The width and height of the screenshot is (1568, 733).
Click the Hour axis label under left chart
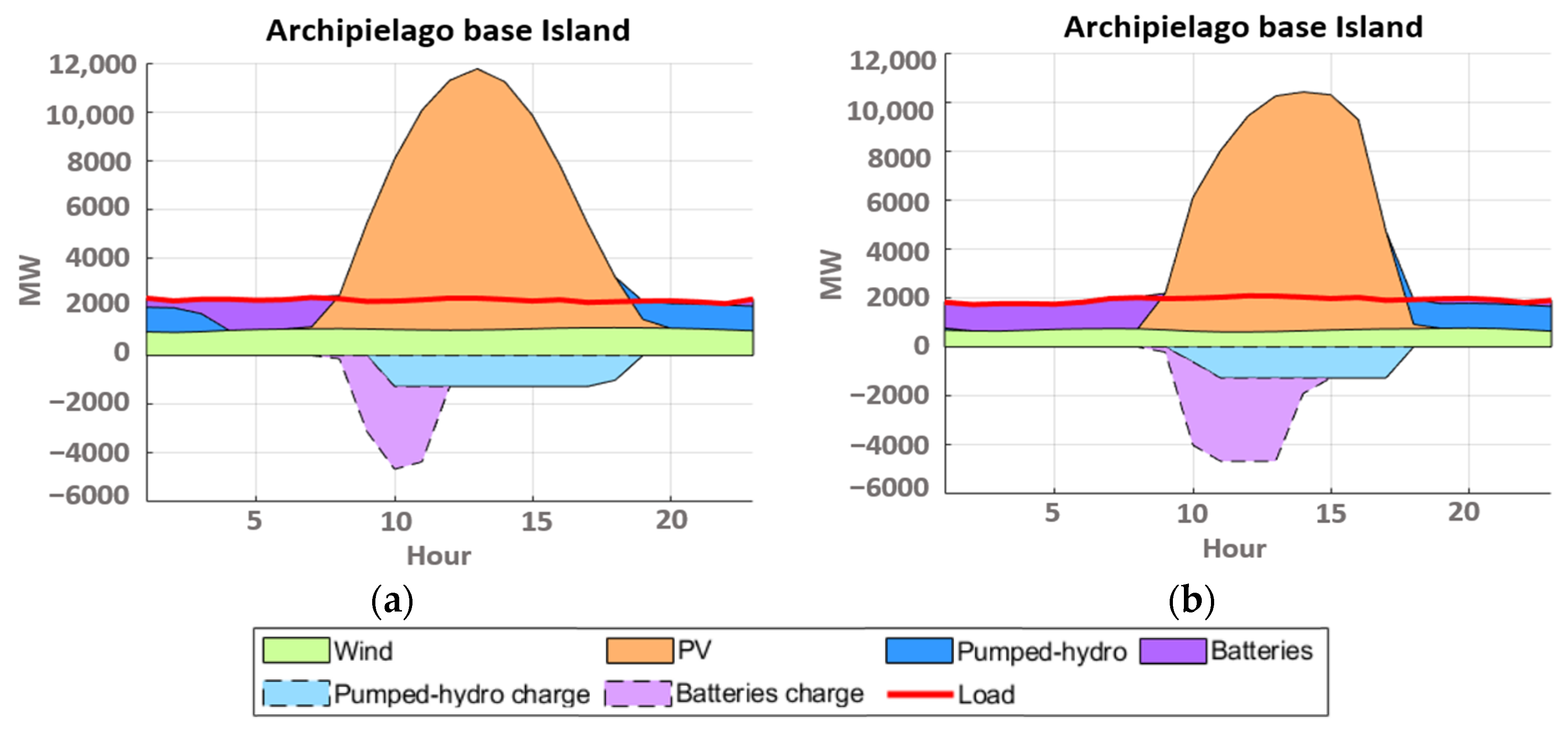[438, 556]
